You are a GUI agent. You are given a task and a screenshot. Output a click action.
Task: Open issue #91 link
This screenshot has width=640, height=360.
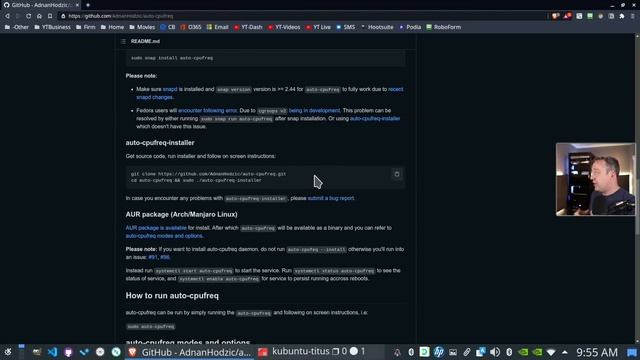pos(153,257)
